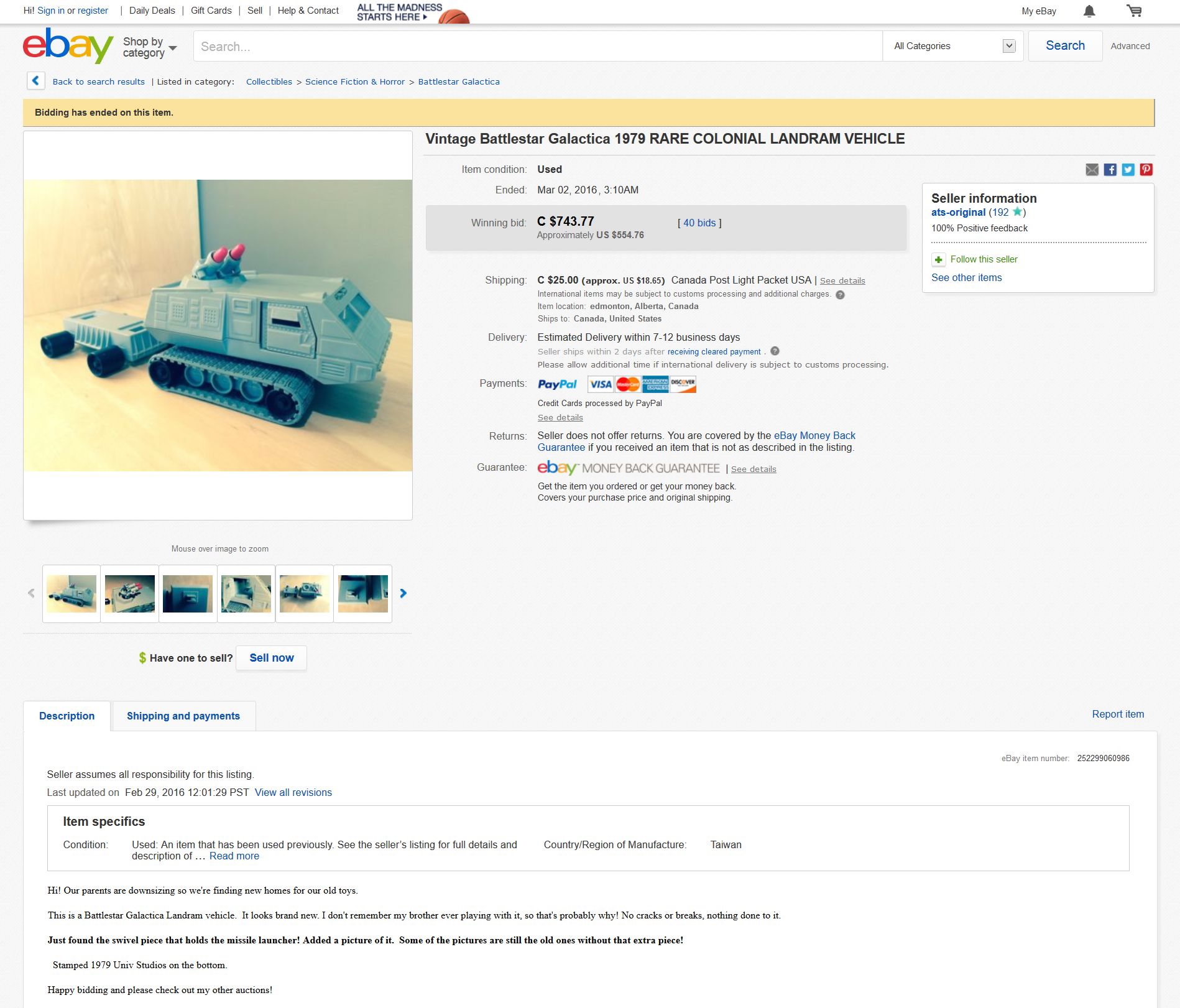Open seller ats-original profile

click(958, 212)
